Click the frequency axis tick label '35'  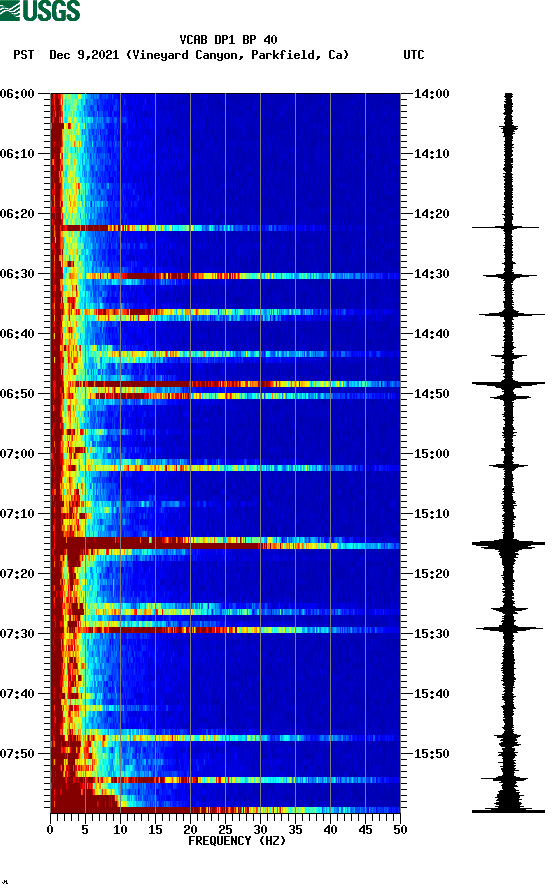[x=295, y=830]
